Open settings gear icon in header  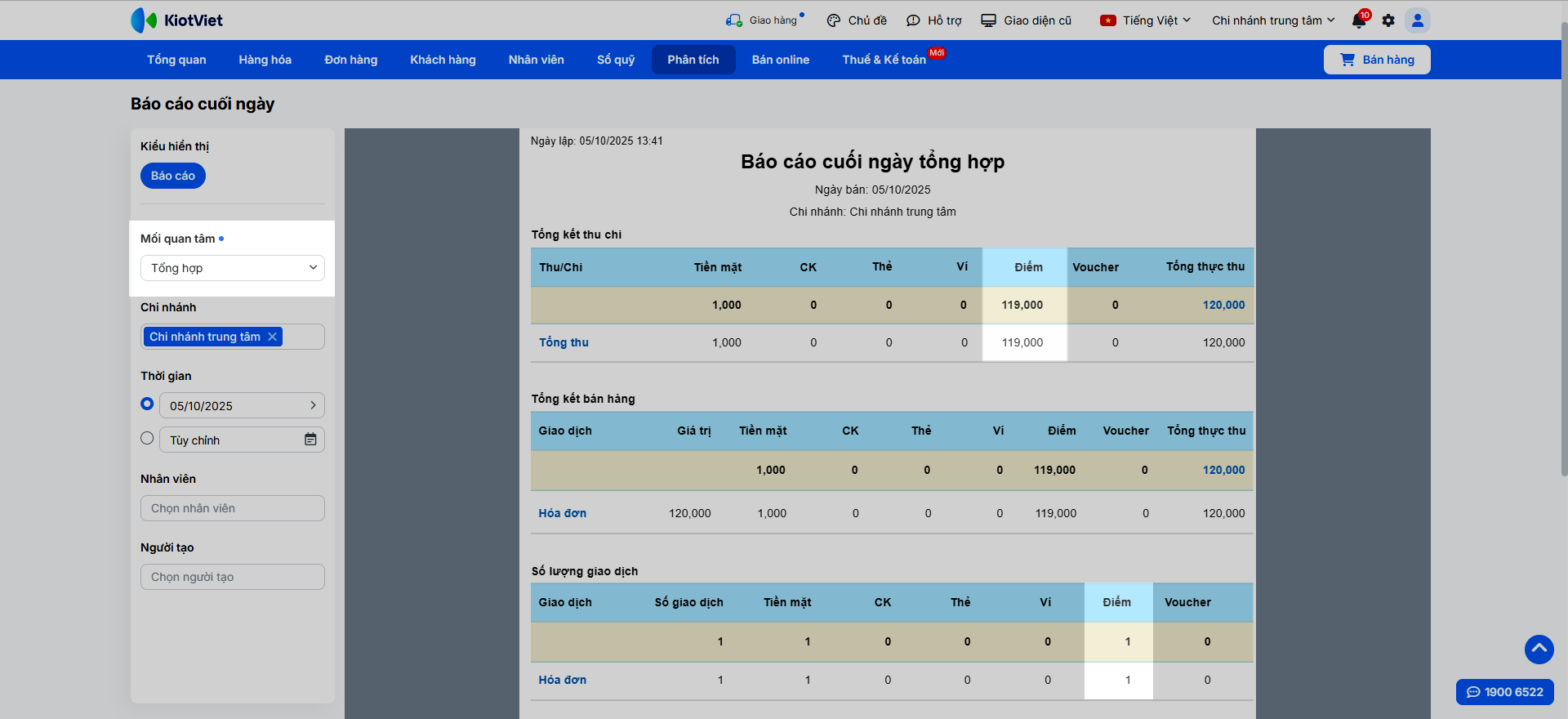(1388, 20)
